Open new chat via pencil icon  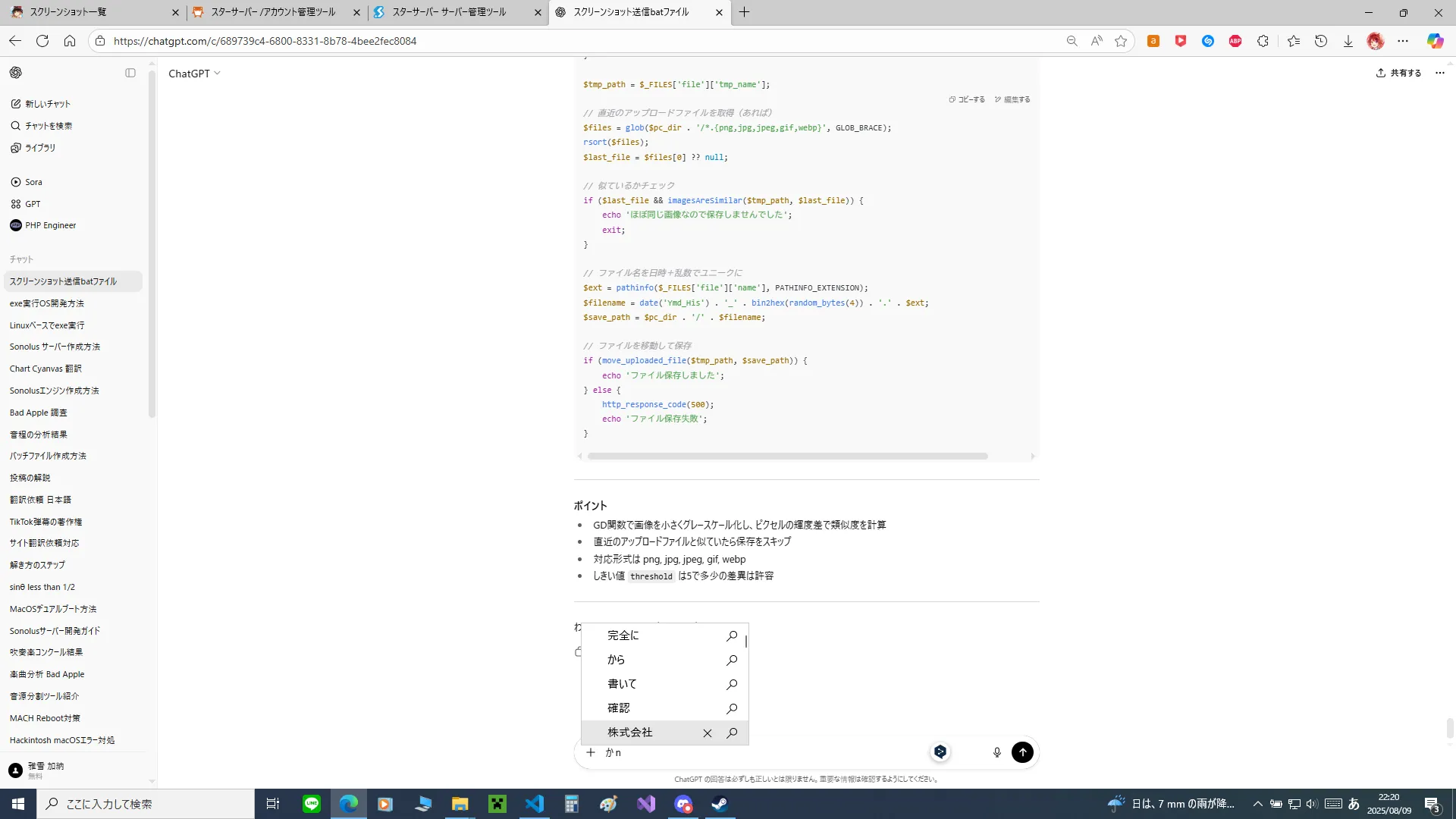click(16, 104)
